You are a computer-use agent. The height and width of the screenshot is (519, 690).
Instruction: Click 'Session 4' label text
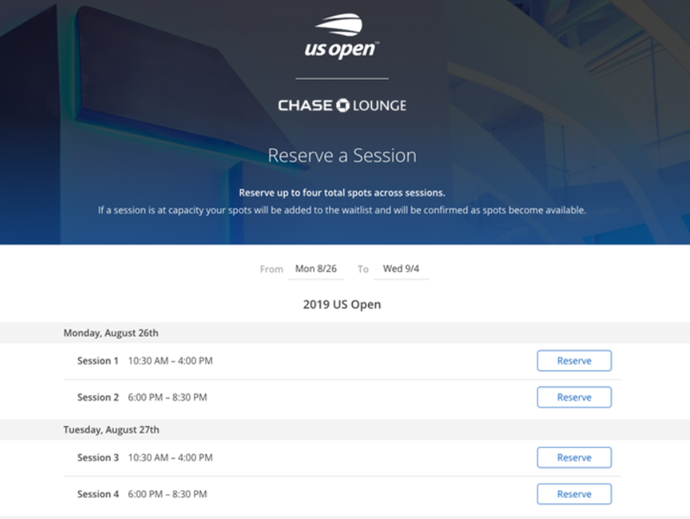[98, 494]
